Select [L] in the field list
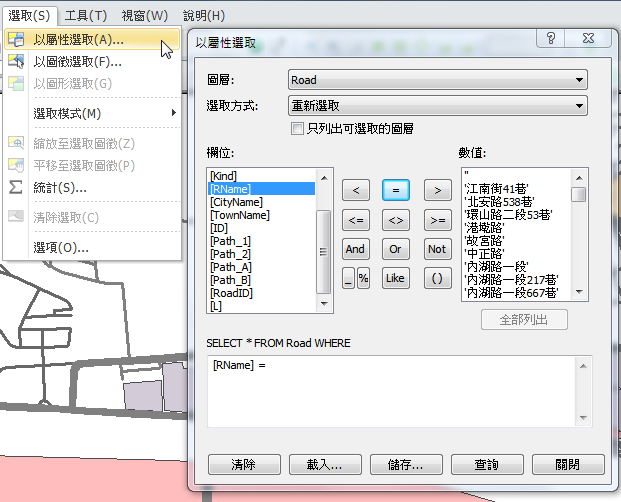This screenshot has width=621, height=502. [x=261, y=306]
